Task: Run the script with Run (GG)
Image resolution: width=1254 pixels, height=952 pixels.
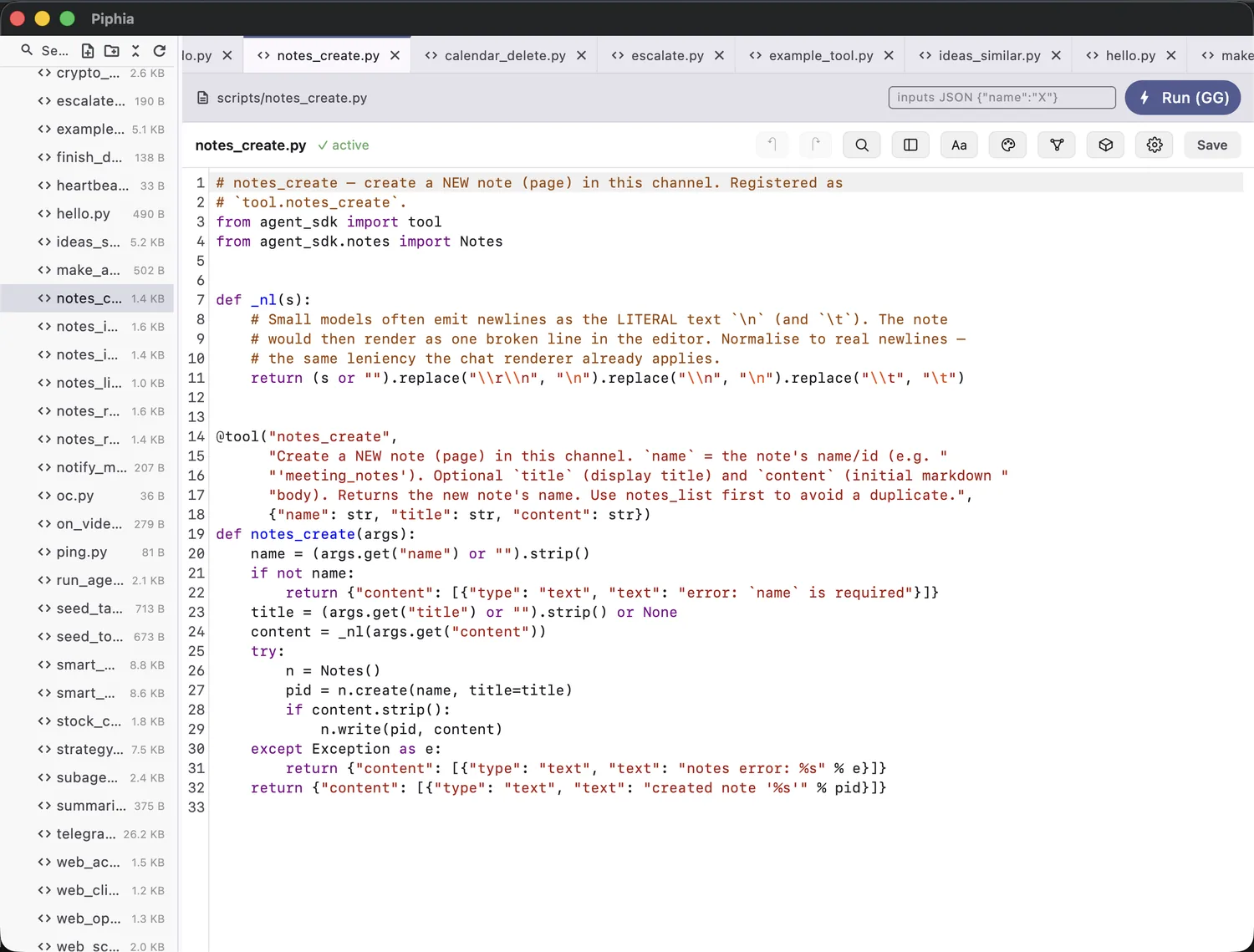Action: pos(1183,98)
